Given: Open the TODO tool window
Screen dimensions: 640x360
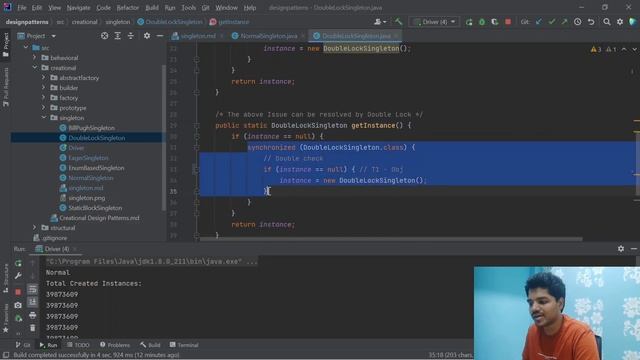Looking at the screenshot, I should (78, 345).
